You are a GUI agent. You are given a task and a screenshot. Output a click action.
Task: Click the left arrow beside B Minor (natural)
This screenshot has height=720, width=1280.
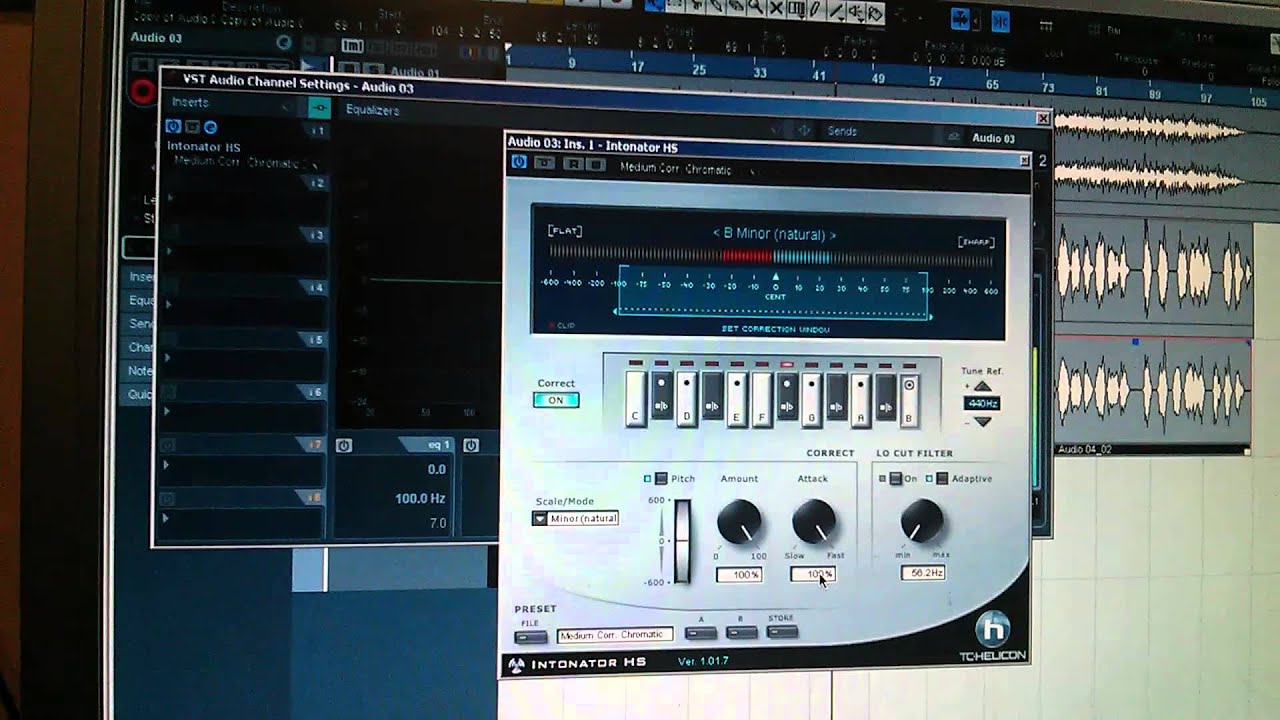coord(716,234)
